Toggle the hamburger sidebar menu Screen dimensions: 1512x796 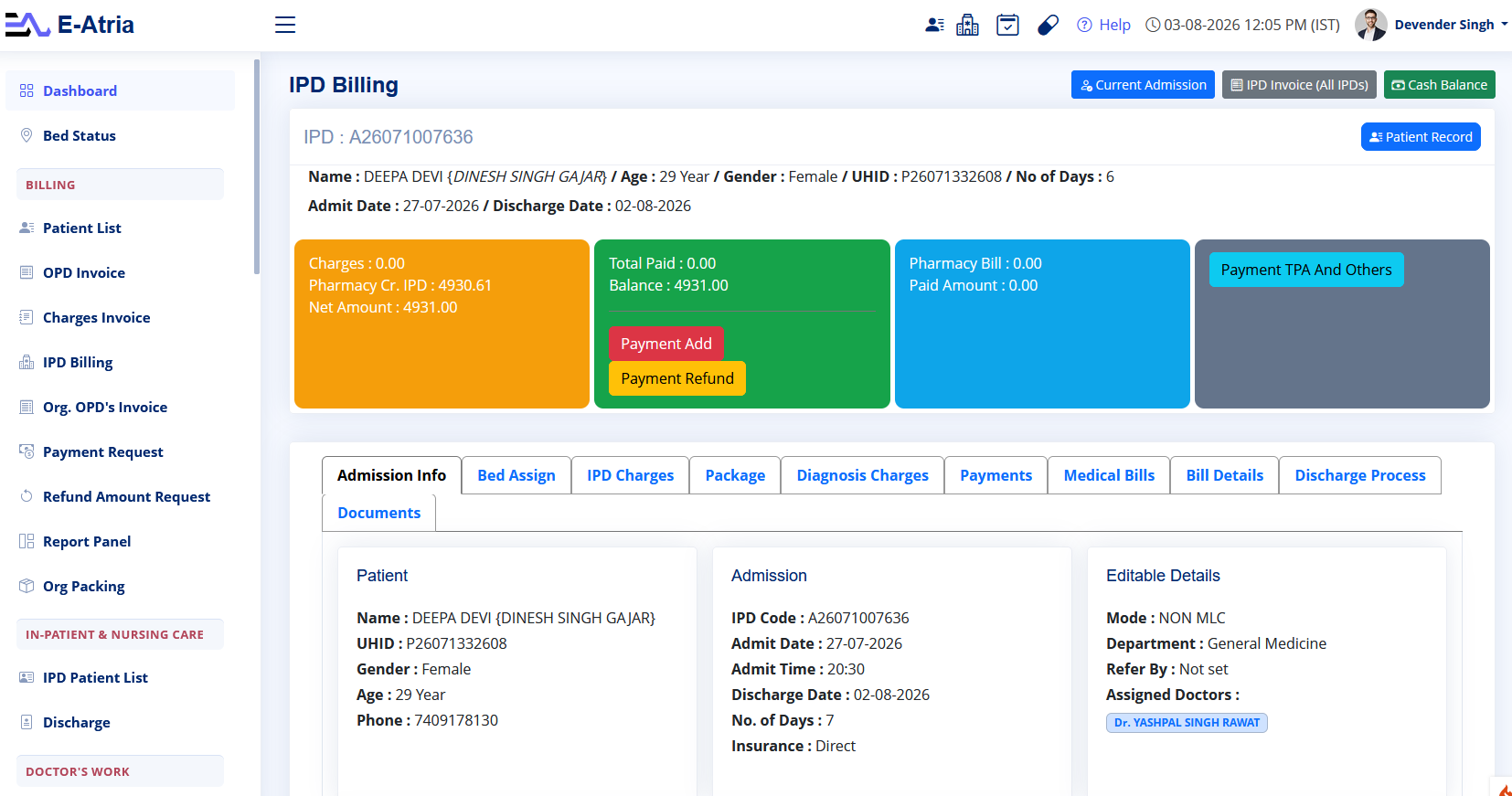[x=285, y=25]
